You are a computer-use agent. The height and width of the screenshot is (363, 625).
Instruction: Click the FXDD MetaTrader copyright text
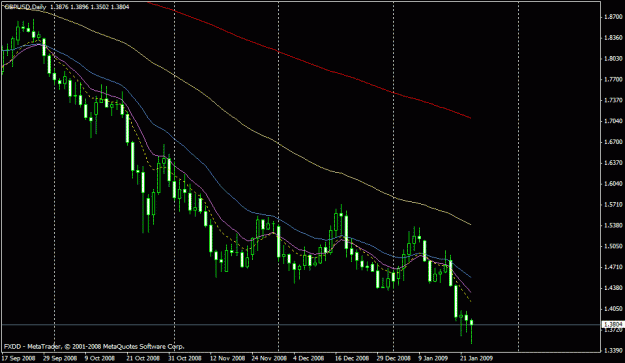[94, 347]
